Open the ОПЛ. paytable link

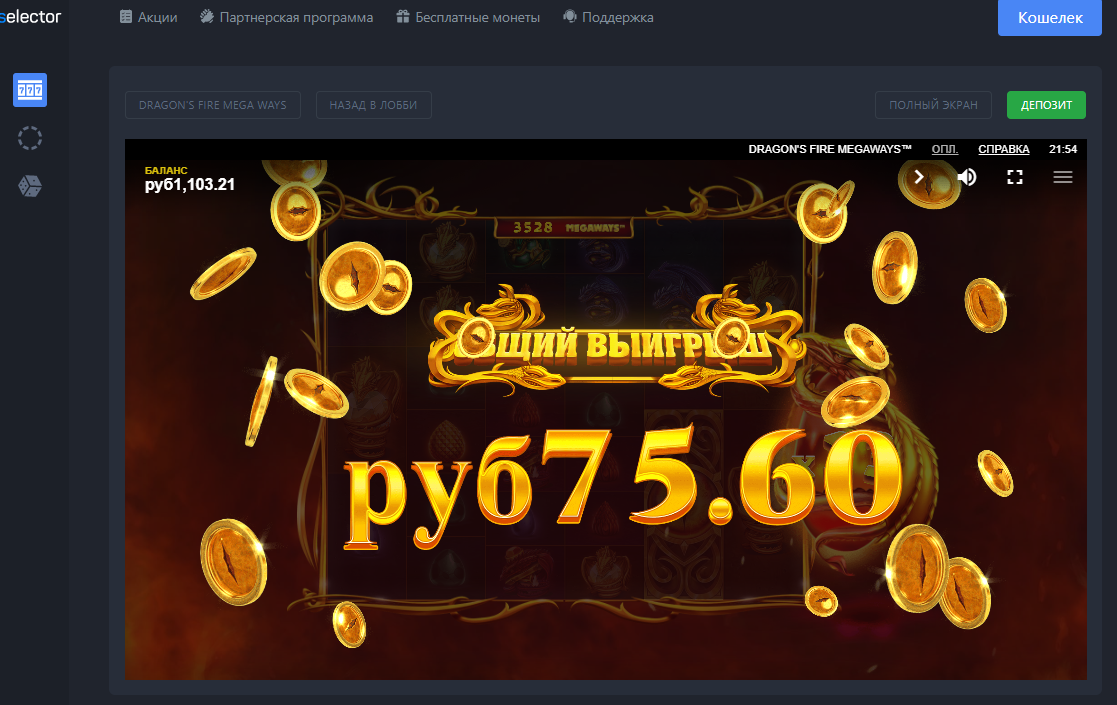point(945,149)
